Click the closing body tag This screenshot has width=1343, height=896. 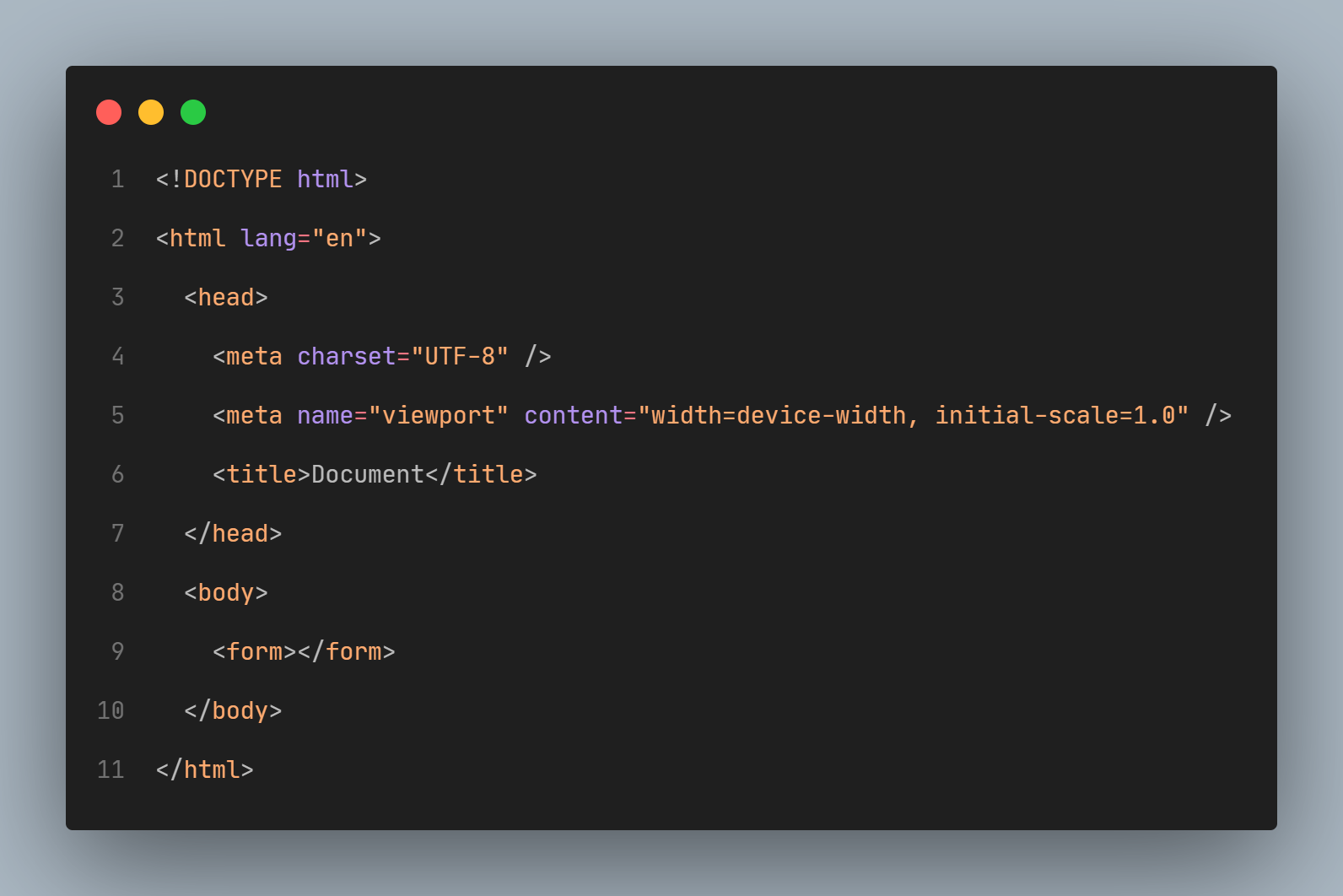[x=233, y=711]
